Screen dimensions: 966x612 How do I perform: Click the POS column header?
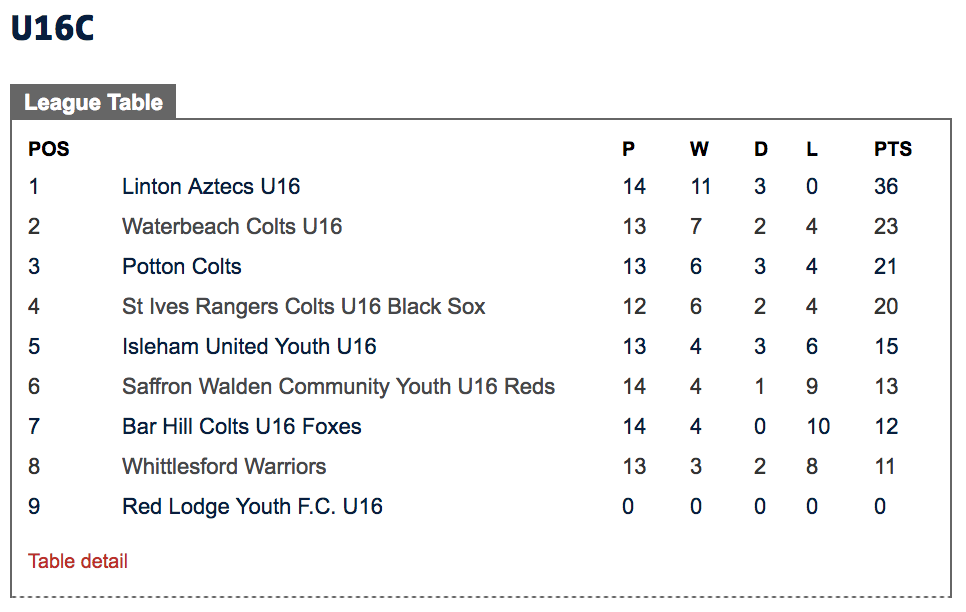point(49,149)
